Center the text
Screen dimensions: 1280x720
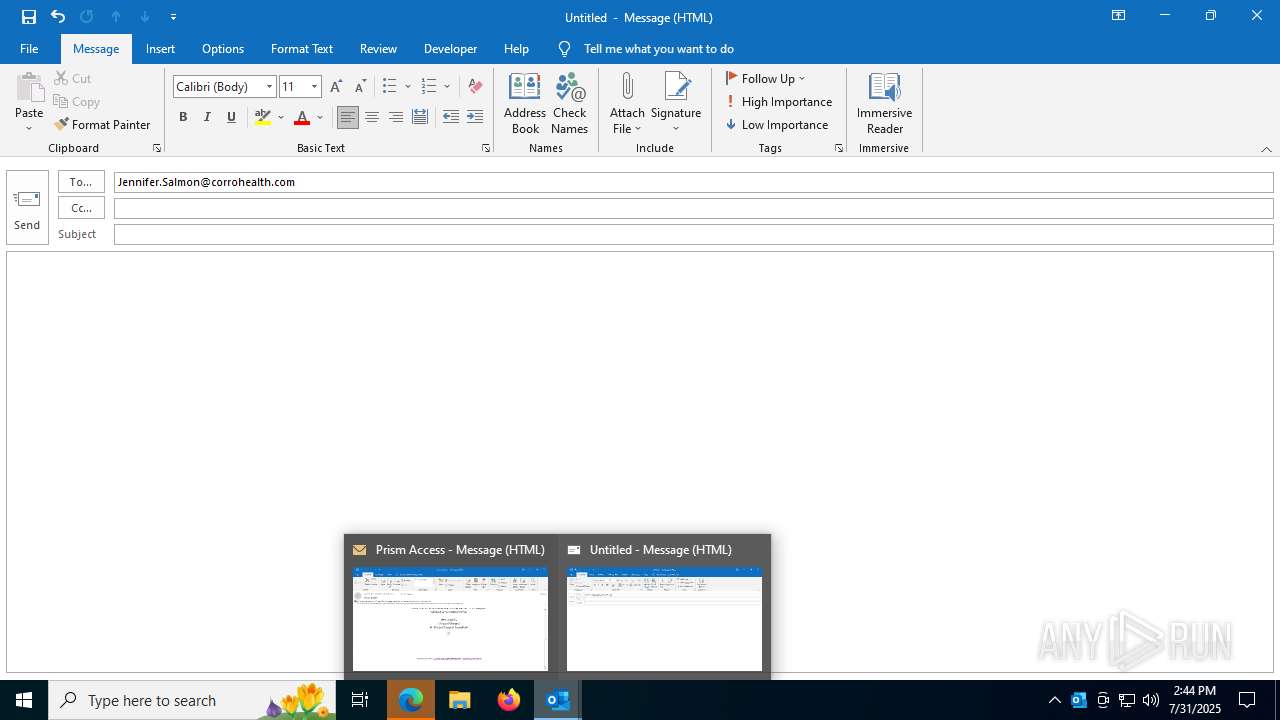pyautogui.click(x=372, y=117)
